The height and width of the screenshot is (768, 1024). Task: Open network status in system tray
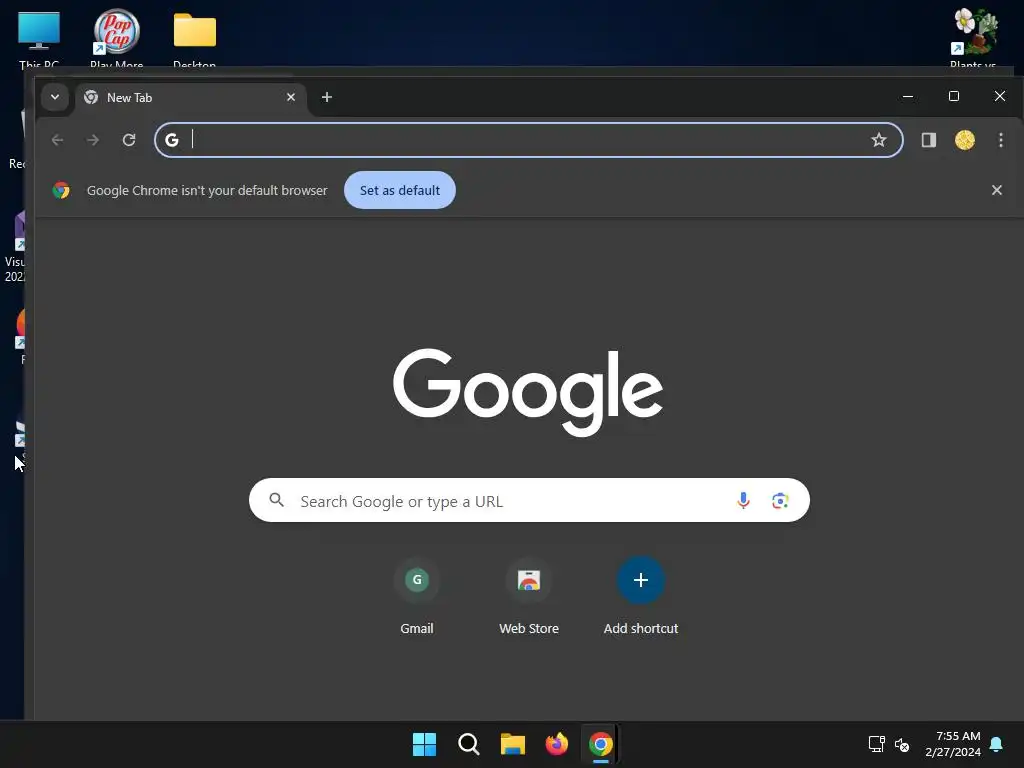[x=876, y=744]
